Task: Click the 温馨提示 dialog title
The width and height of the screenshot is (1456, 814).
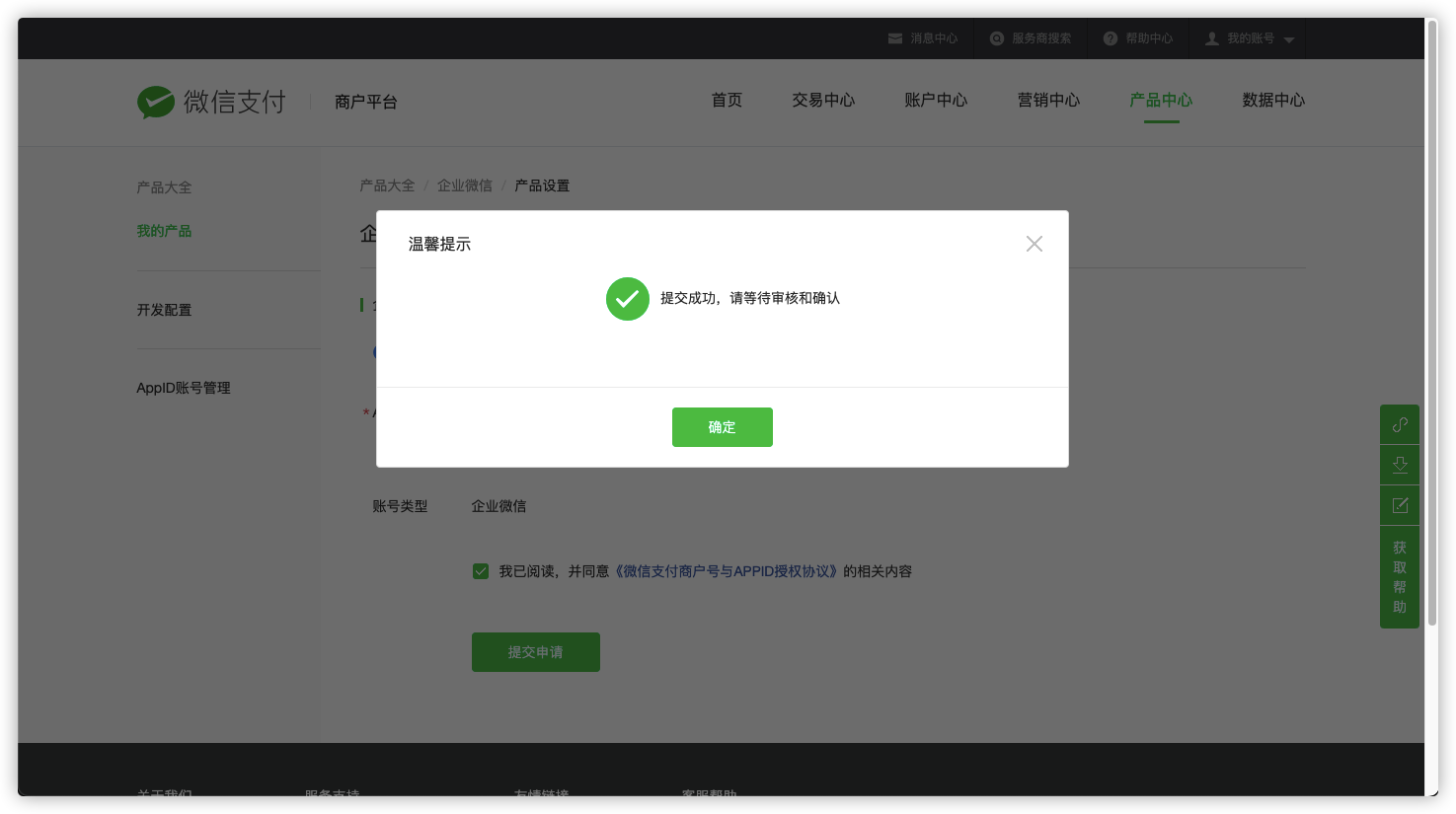Action: [439, 244]
